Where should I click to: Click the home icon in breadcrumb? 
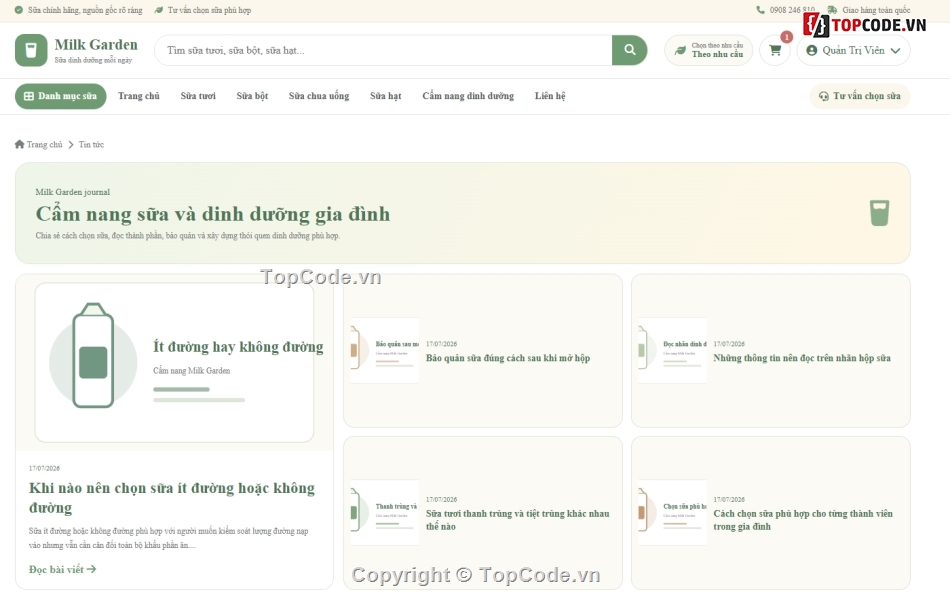(x=19, y=144)
